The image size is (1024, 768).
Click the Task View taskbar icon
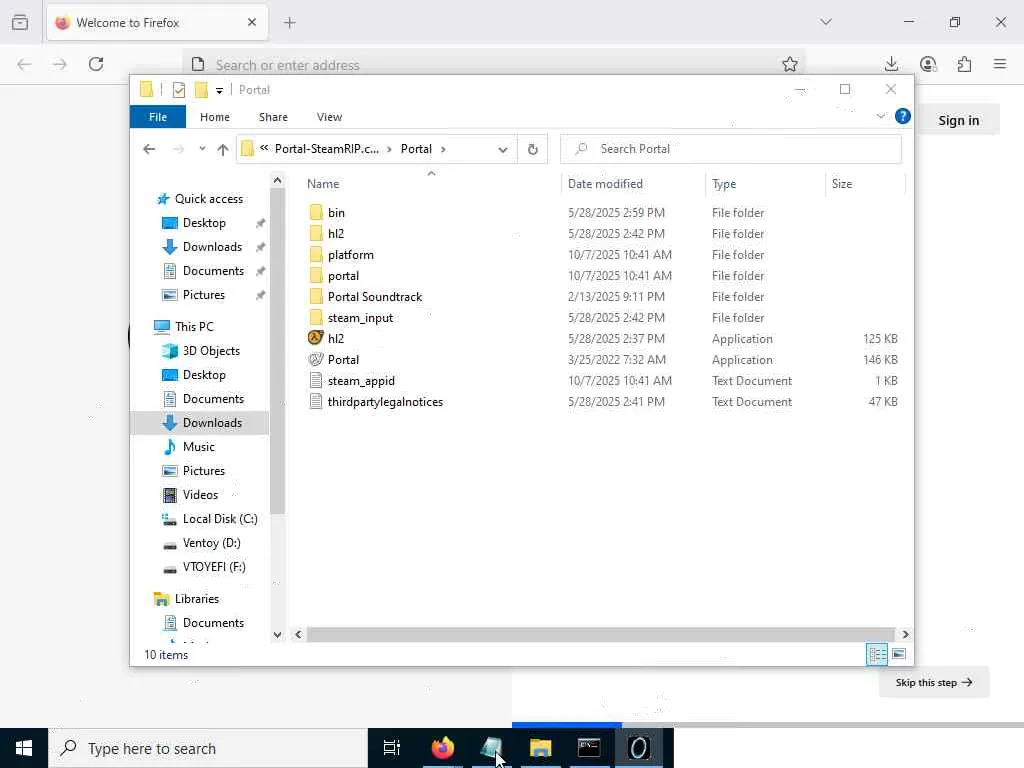click(392, 748)
